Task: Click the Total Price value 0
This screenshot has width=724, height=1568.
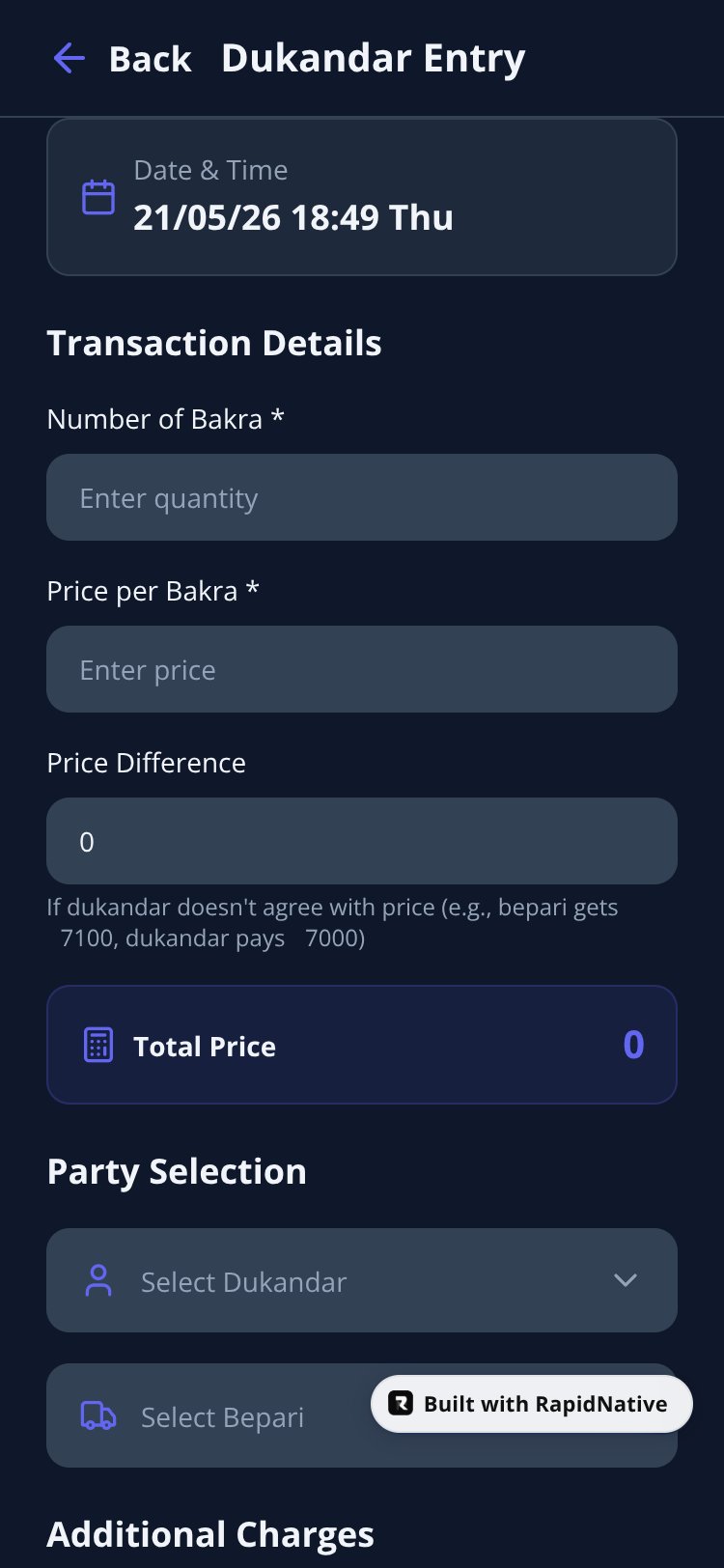Action: (x=633, y=1045)
